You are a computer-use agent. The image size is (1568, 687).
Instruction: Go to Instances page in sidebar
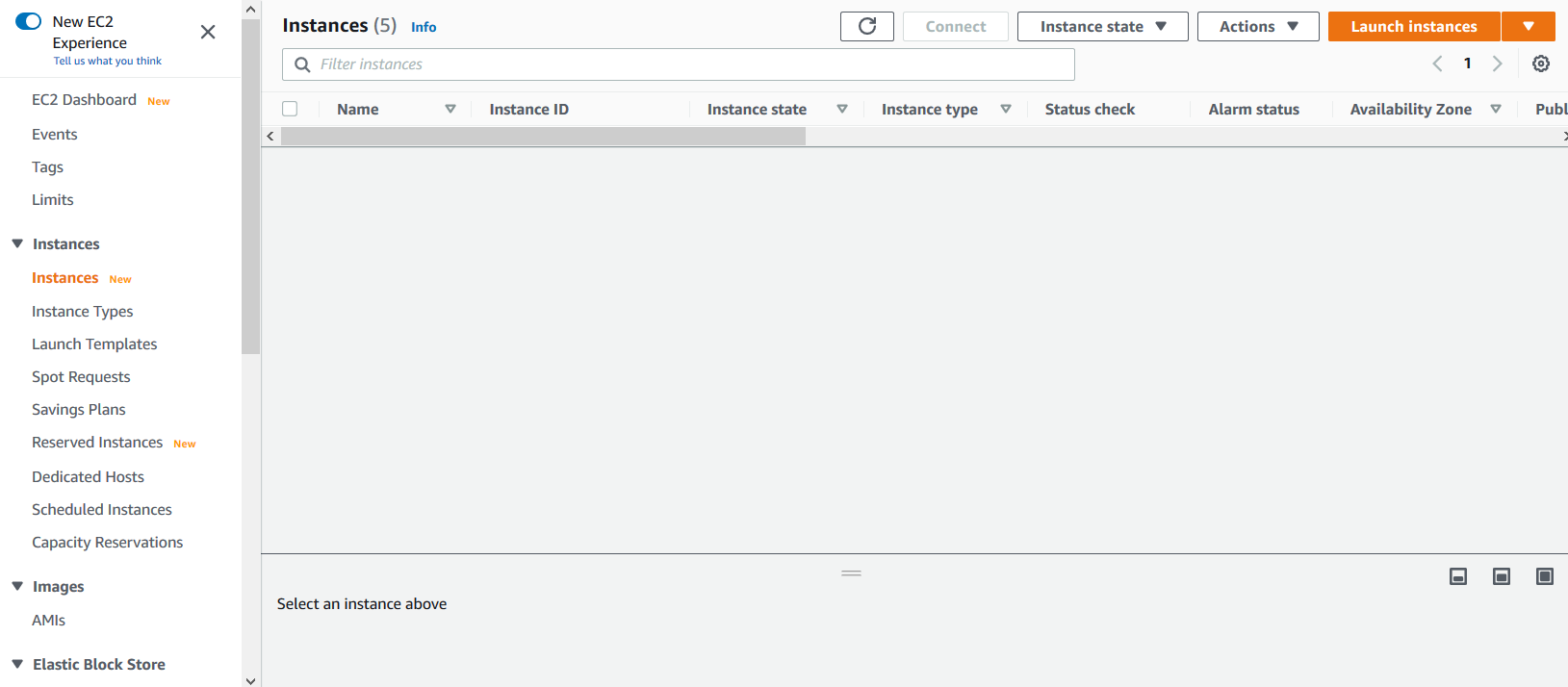[x=64, y=278]
